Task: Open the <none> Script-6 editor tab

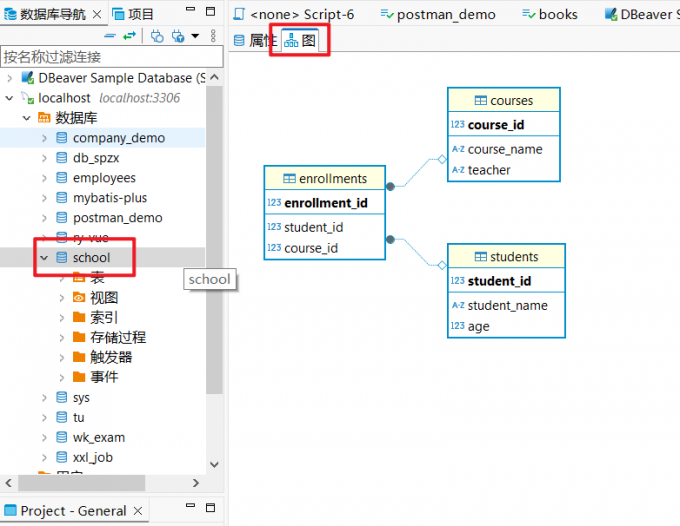Action: [294, 14]
